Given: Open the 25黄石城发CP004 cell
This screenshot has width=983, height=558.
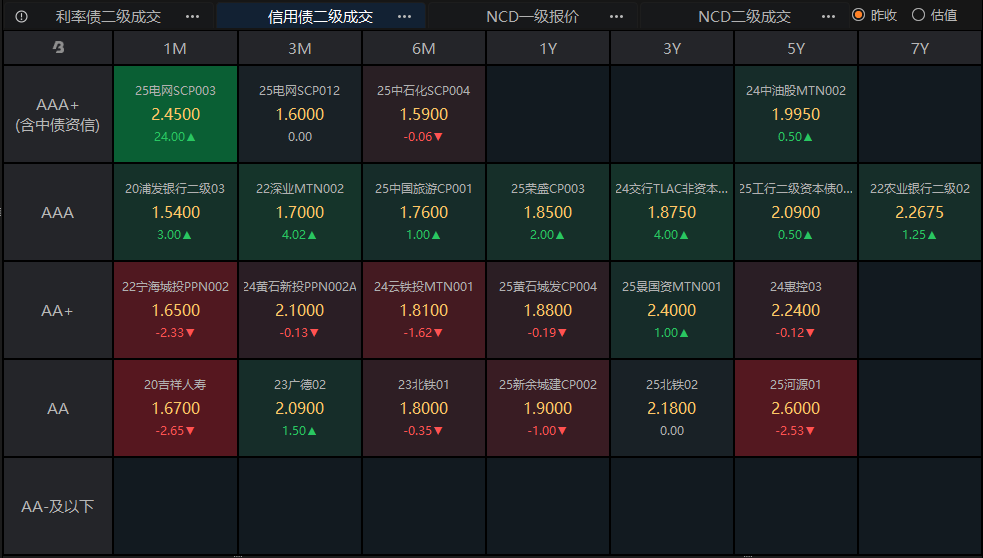Looking at the screenshot, I should (x=548, y=310).
